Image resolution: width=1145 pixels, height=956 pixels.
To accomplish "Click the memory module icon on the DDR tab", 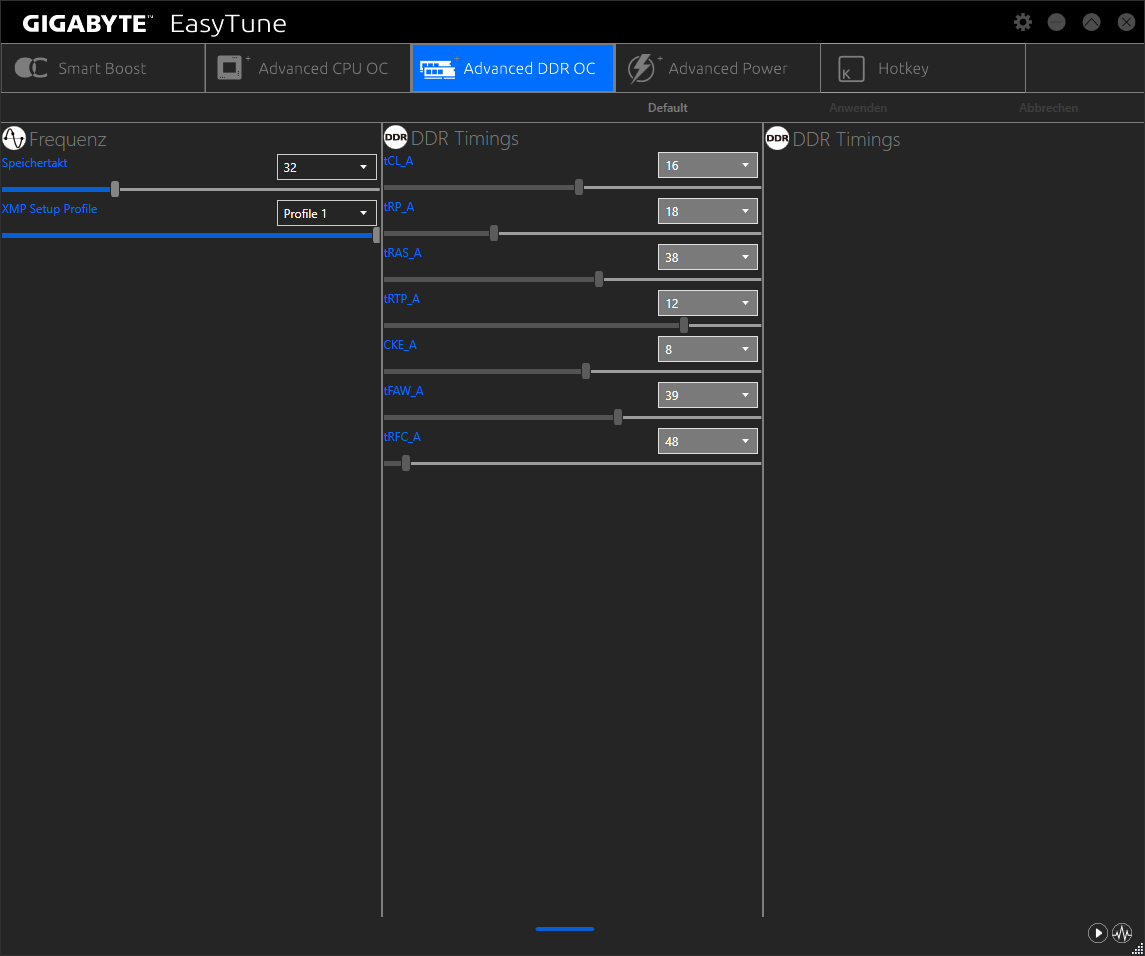I will coord(438,69).
